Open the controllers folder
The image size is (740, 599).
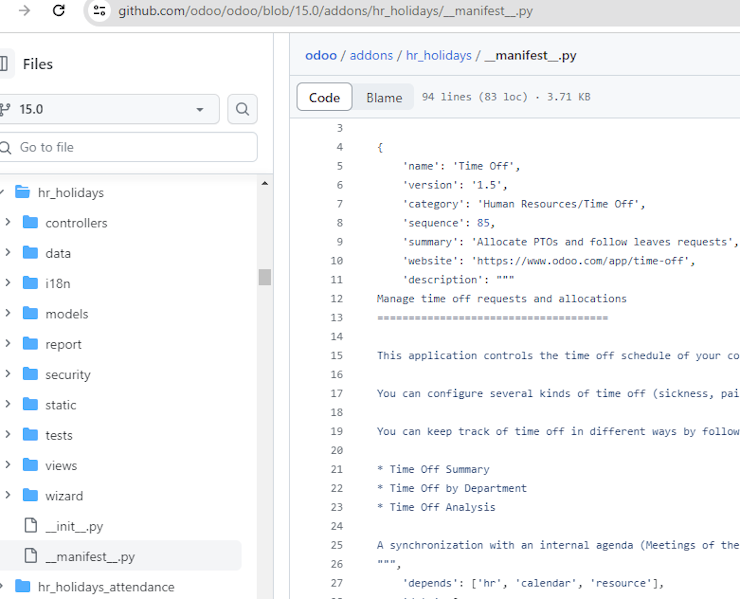(76, 223)
